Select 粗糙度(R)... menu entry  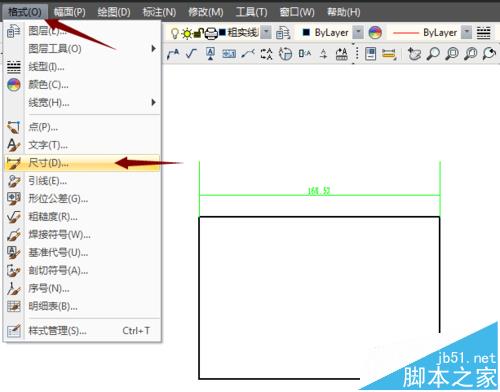click(82, 217)
